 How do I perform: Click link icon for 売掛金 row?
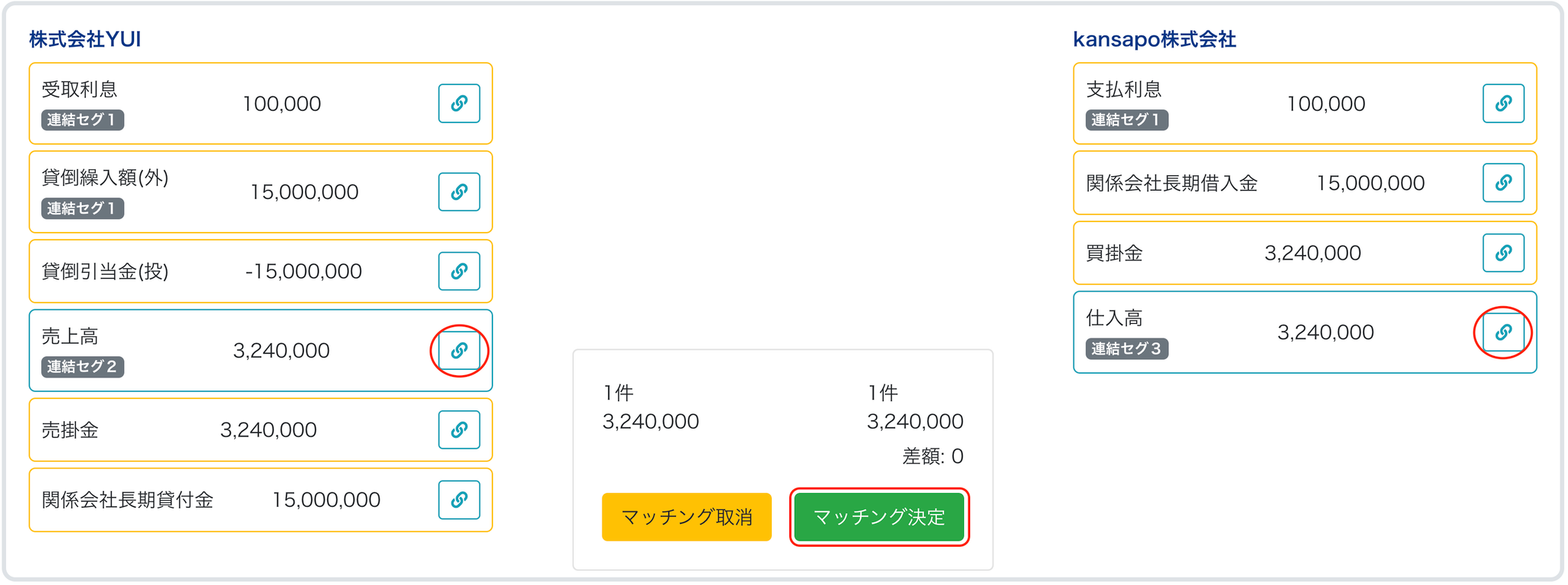[459, 430]
